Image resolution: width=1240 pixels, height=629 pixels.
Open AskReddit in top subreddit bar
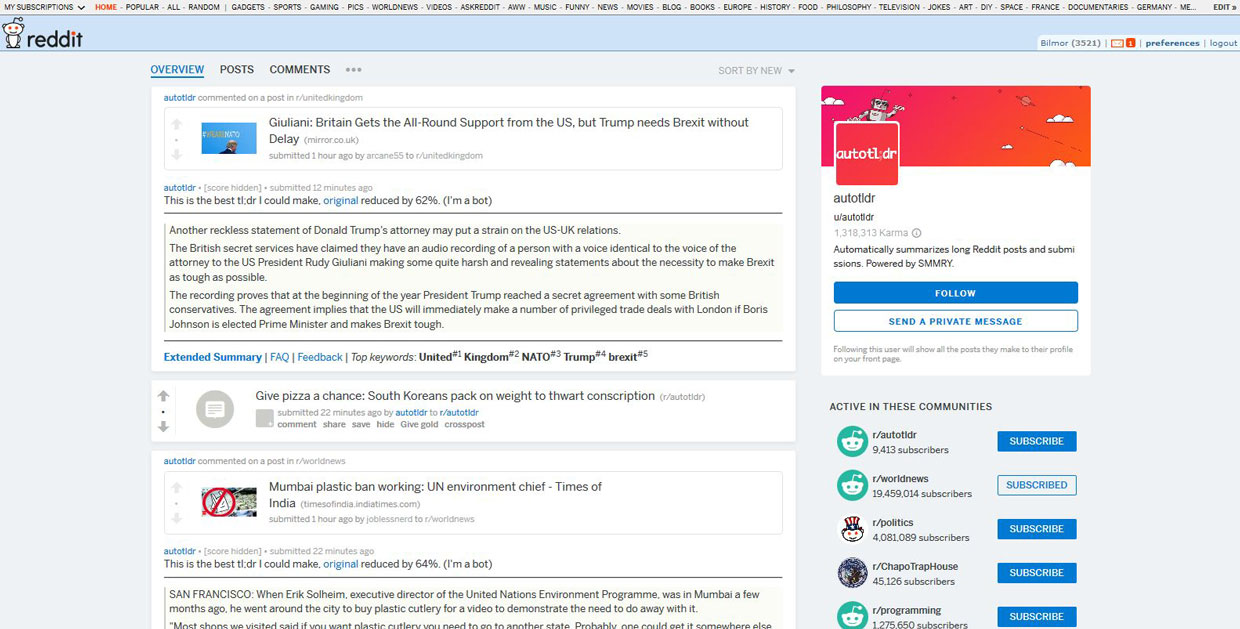pos(480,7)
